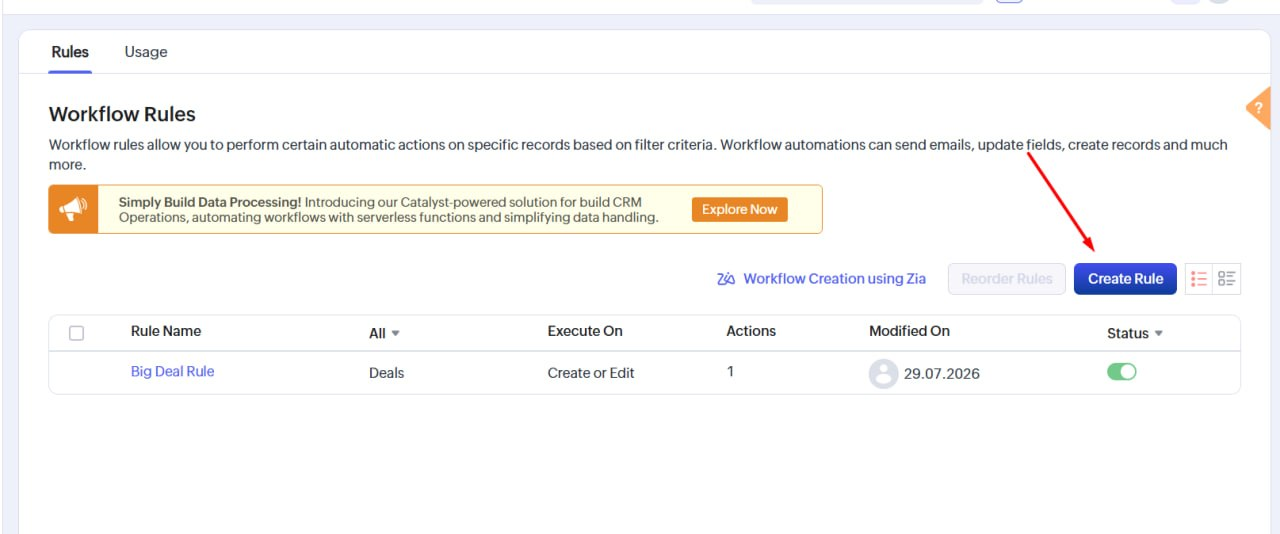
Task: Open the Big Deal Rule link
Action: (172, 371)
